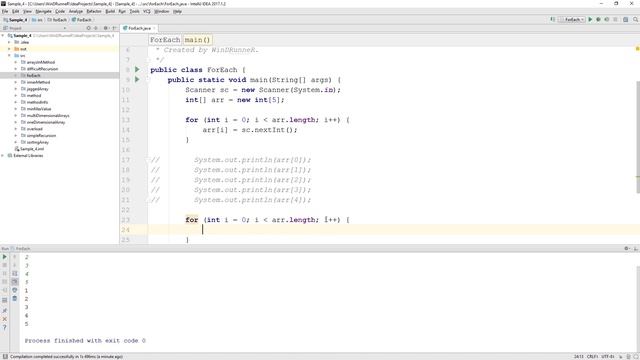
Task: Click the Make Project icon left of run configuration
Action: 553,20
